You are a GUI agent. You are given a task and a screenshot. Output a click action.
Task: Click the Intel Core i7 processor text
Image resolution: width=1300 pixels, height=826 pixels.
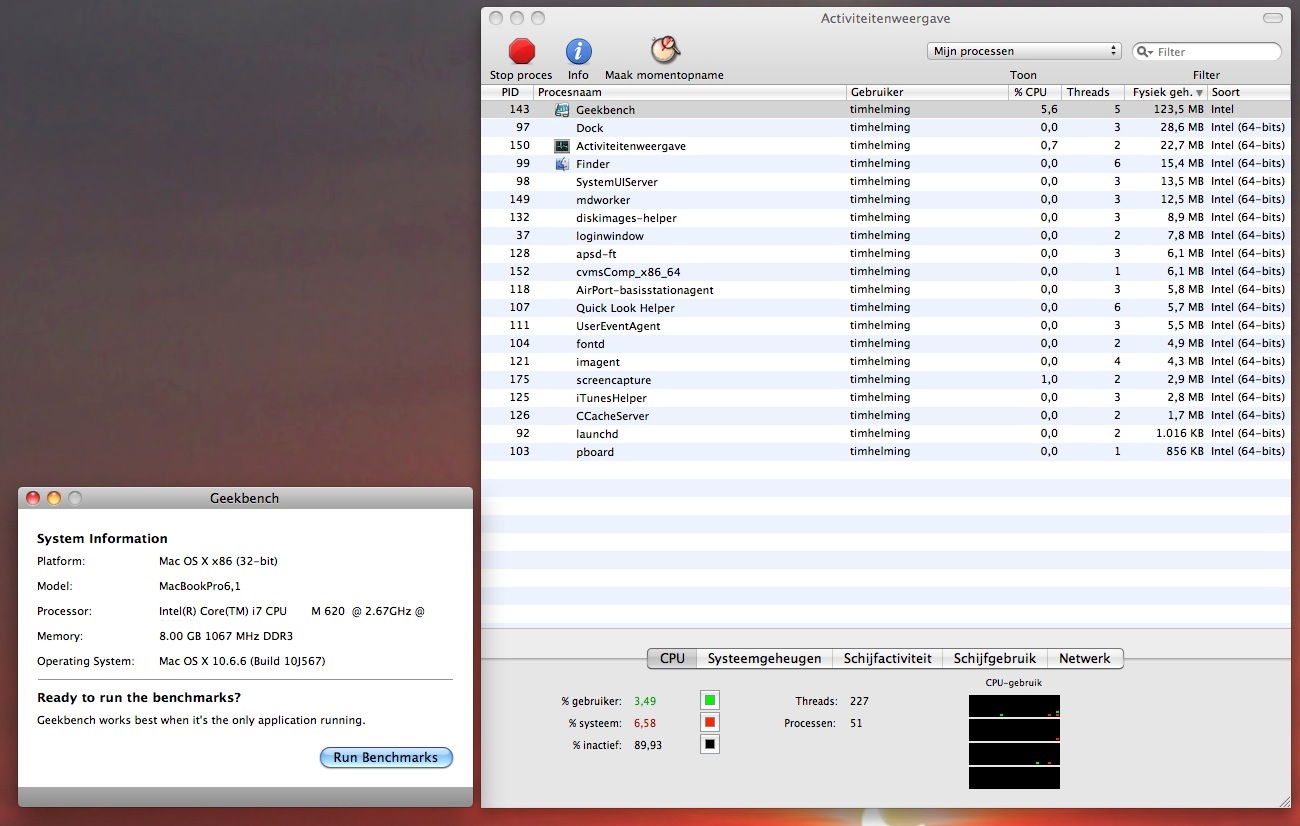(x=292, y=611)
